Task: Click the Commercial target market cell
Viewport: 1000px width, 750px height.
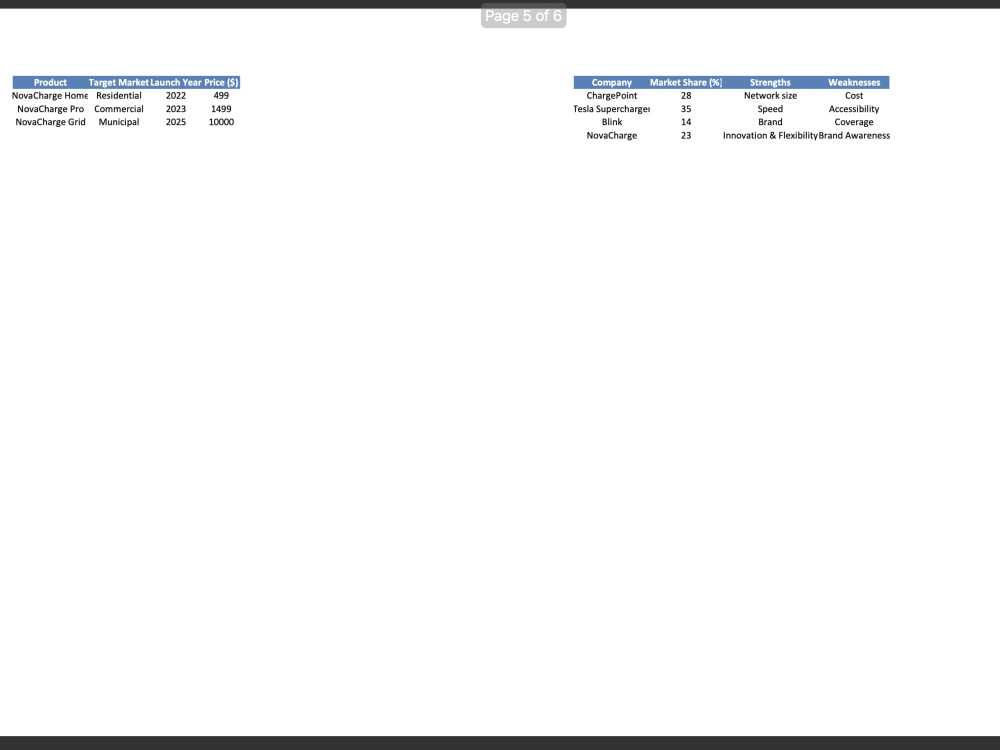Action: coord(119,109)
